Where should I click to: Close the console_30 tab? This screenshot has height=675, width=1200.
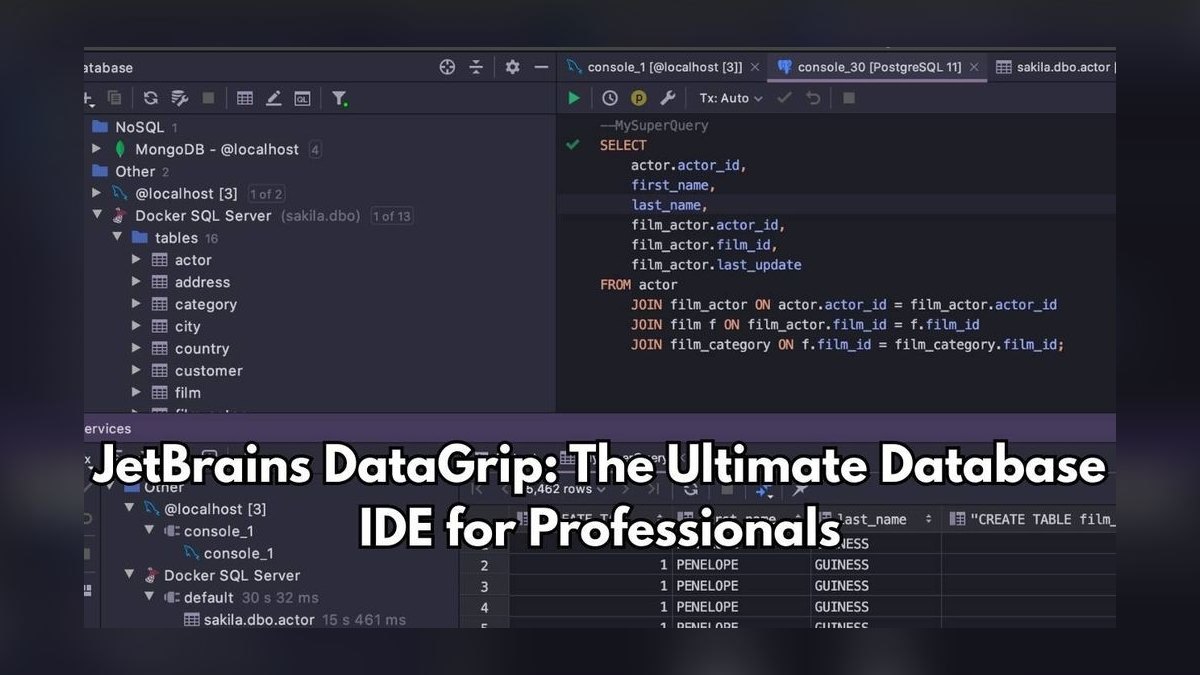[x=974, y=67]
